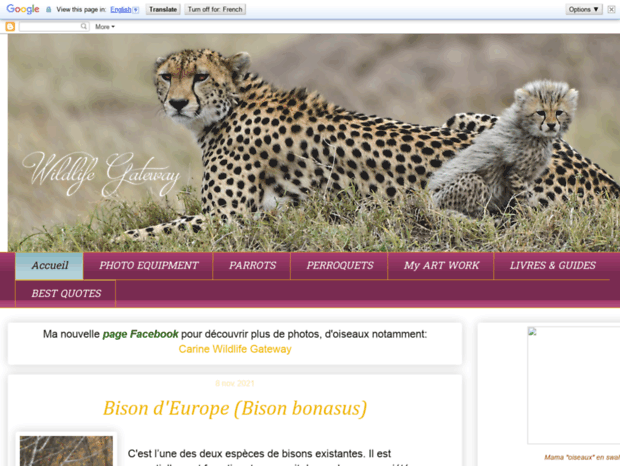Close the Google translate bar
This screenshot has width=620, height=466.
point(612,9)
